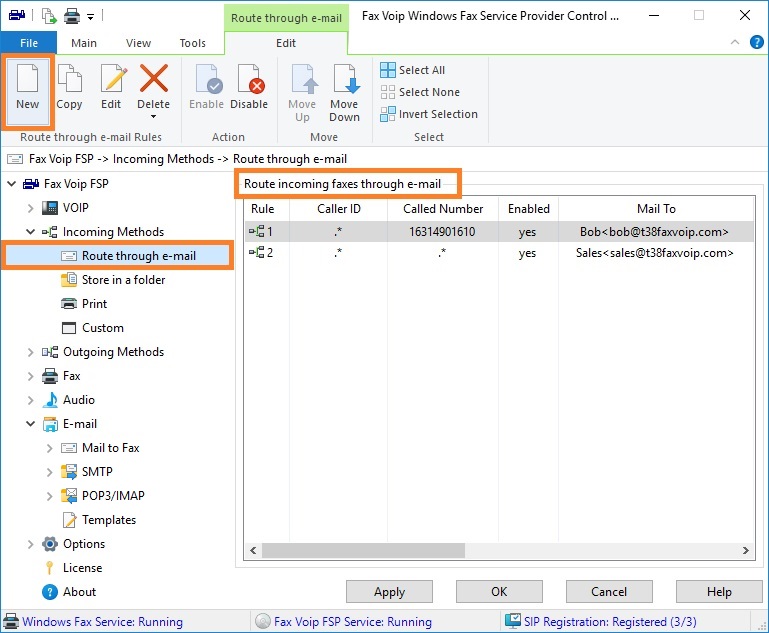Click the Mail To column header
Viewport: 769px width, 633px height.
tap(656, 209)
